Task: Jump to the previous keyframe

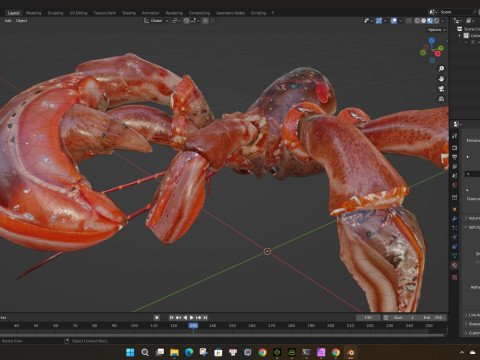Action: pos(178,318)
